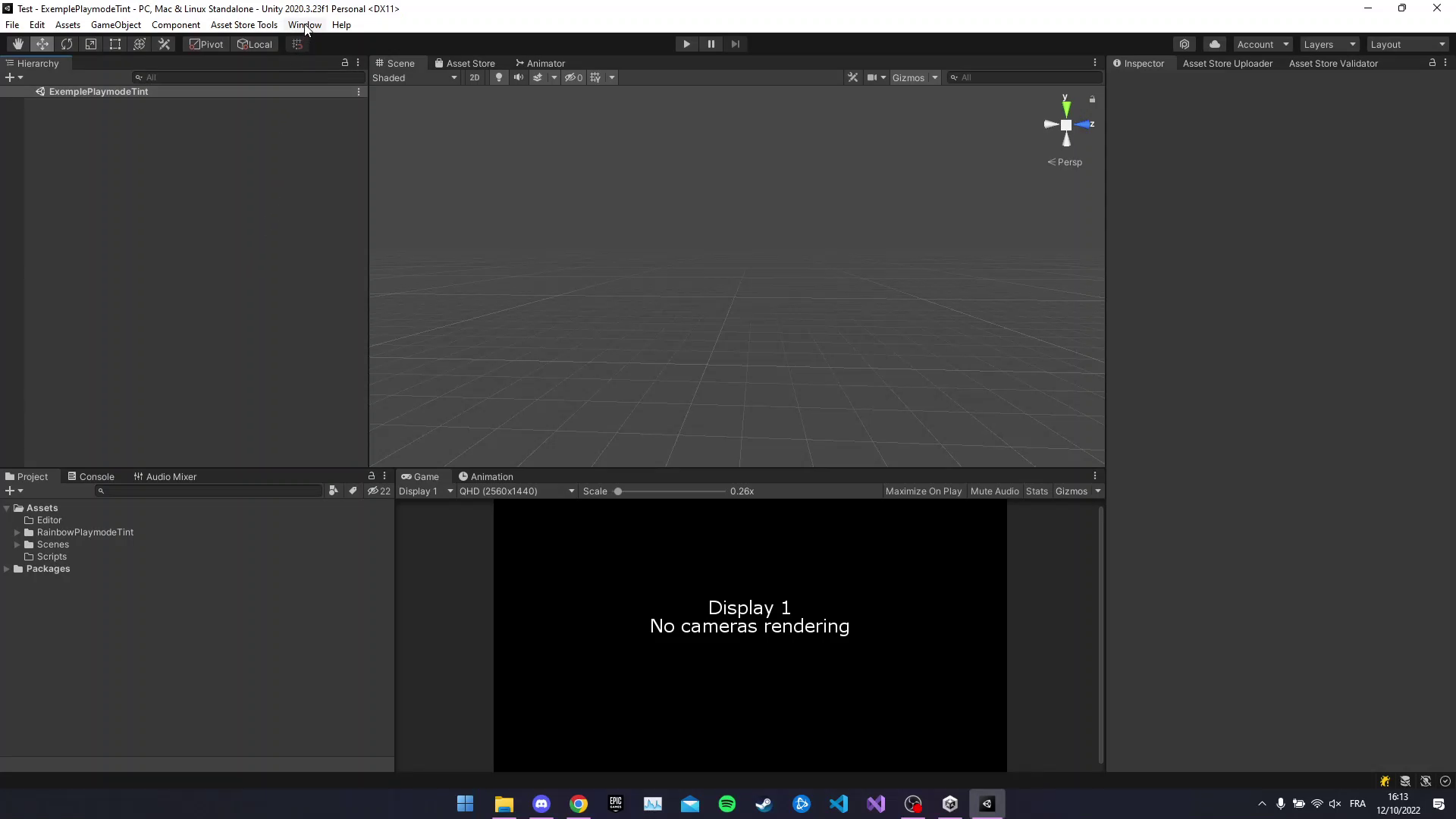Expand RainbowPlaymodeTint folder
This screenshot has width=1456, height=819.
point(17,532)
